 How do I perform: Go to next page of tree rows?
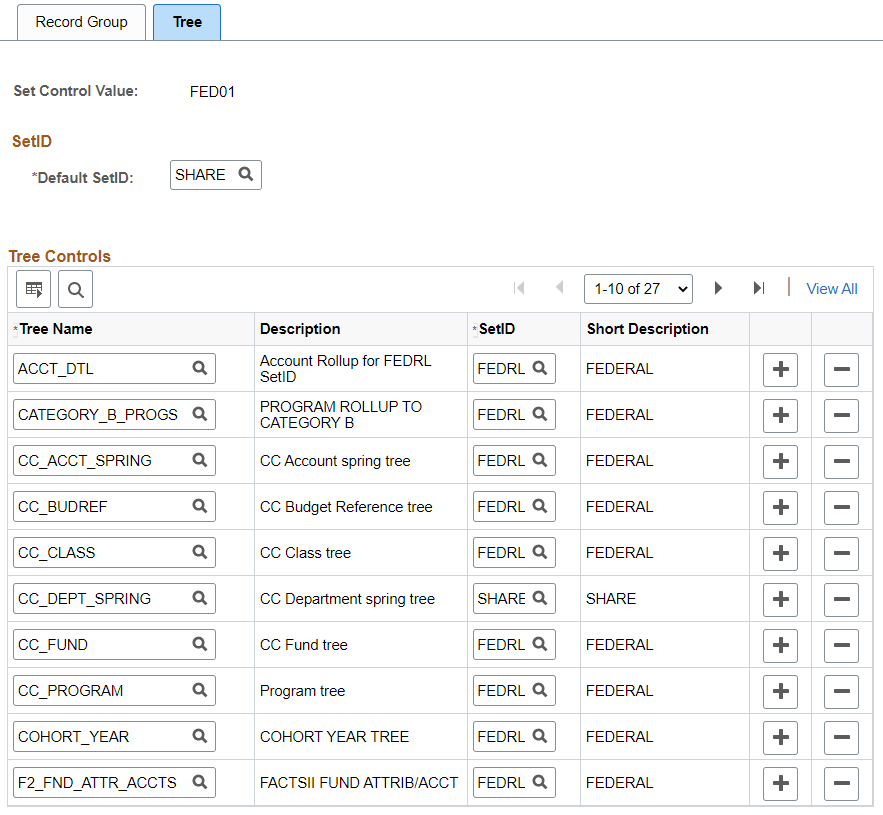[x=718, y=288]
